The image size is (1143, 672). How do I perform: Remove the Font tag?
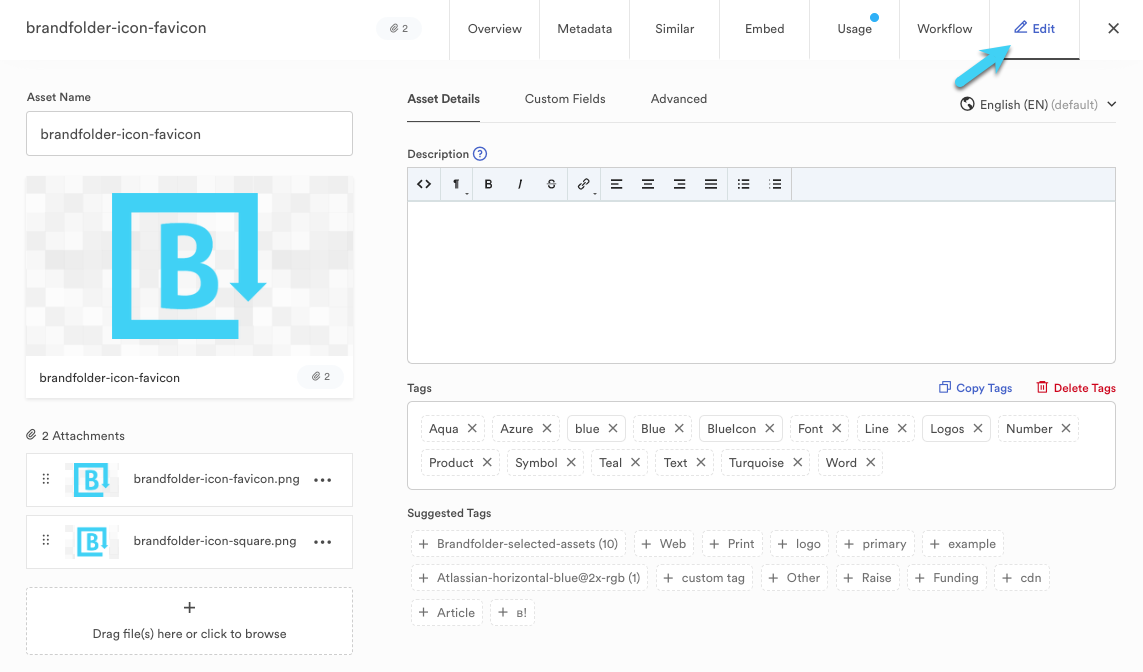tap(837, 429)
